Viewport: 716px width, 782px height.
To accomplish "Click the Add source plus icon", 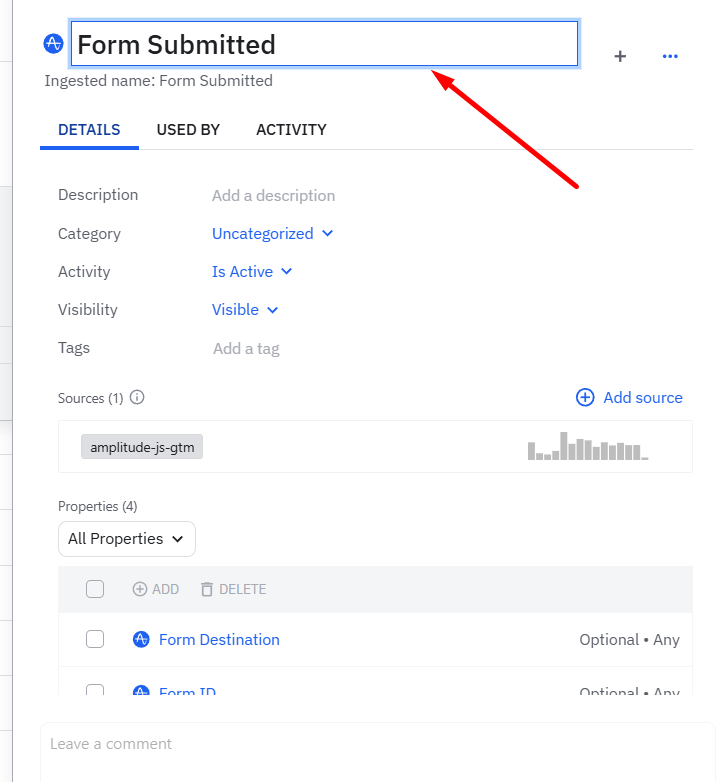I will 585,398.
